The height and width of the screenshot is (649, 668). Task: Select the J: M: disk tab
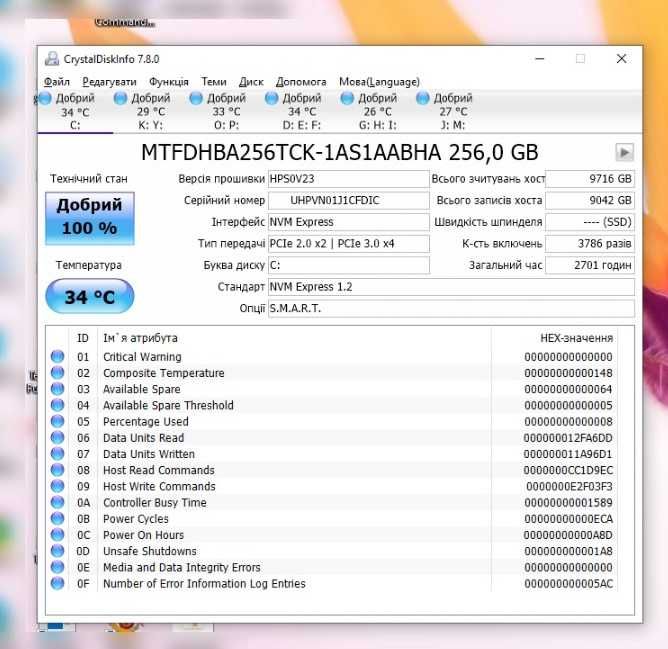click(x=453, y=112)
